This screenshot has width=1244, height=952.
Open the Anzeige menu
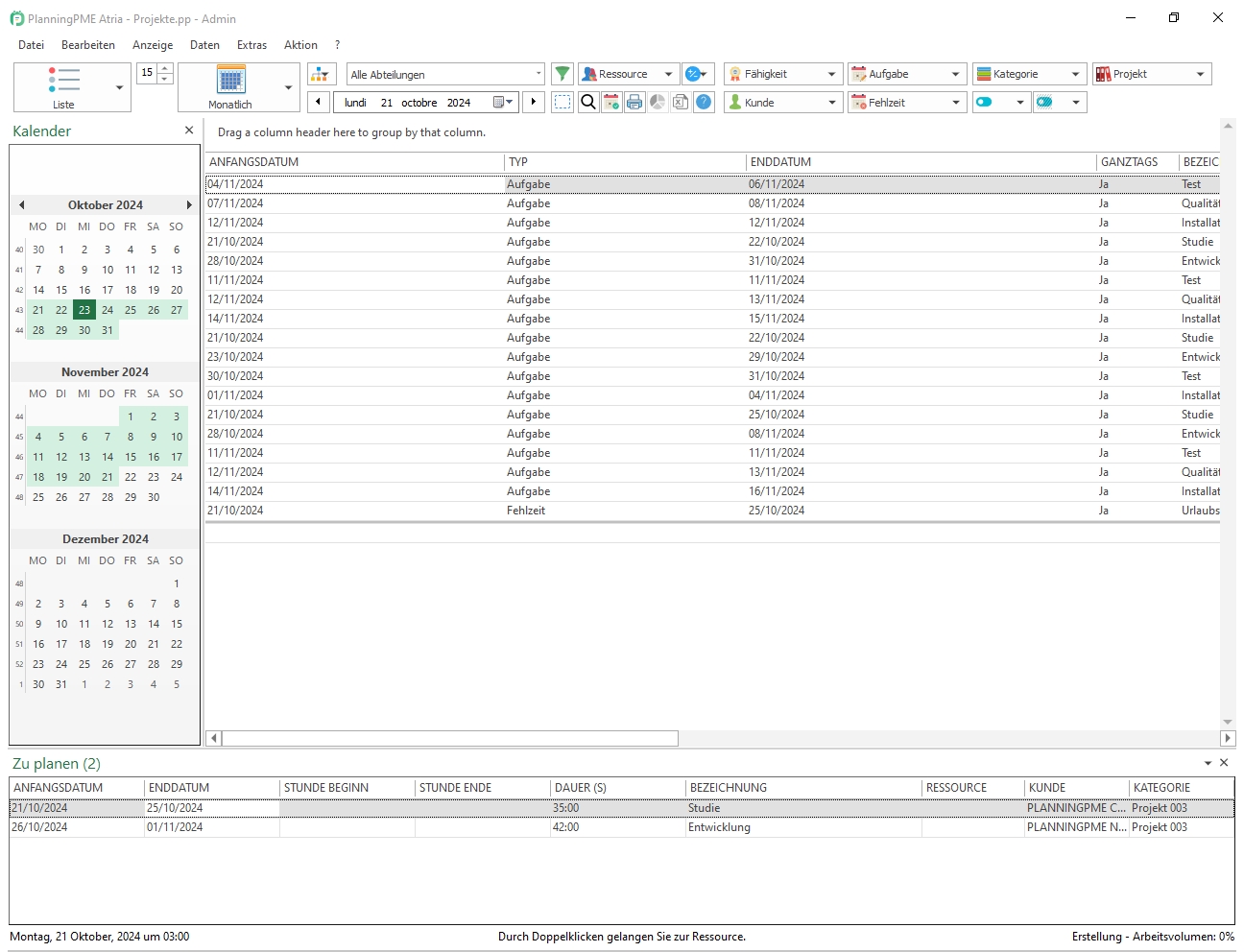153,45
